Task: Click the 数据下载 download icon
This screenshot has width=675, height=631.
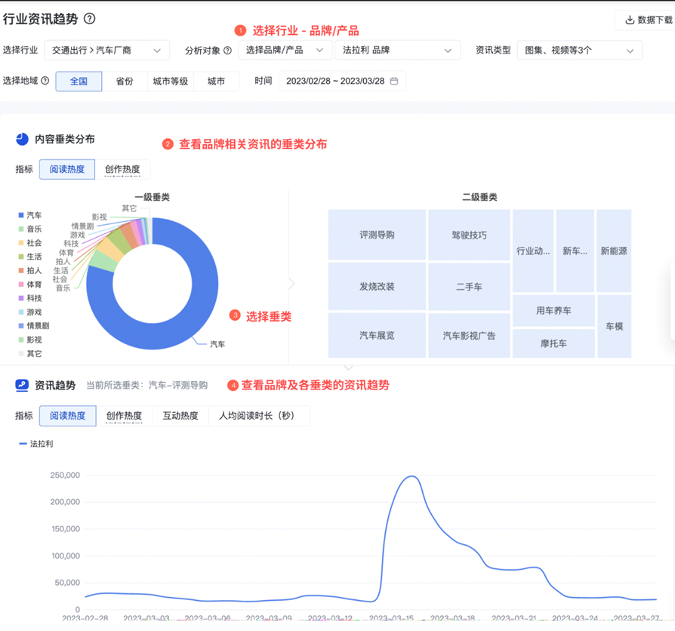Action: 630,20
